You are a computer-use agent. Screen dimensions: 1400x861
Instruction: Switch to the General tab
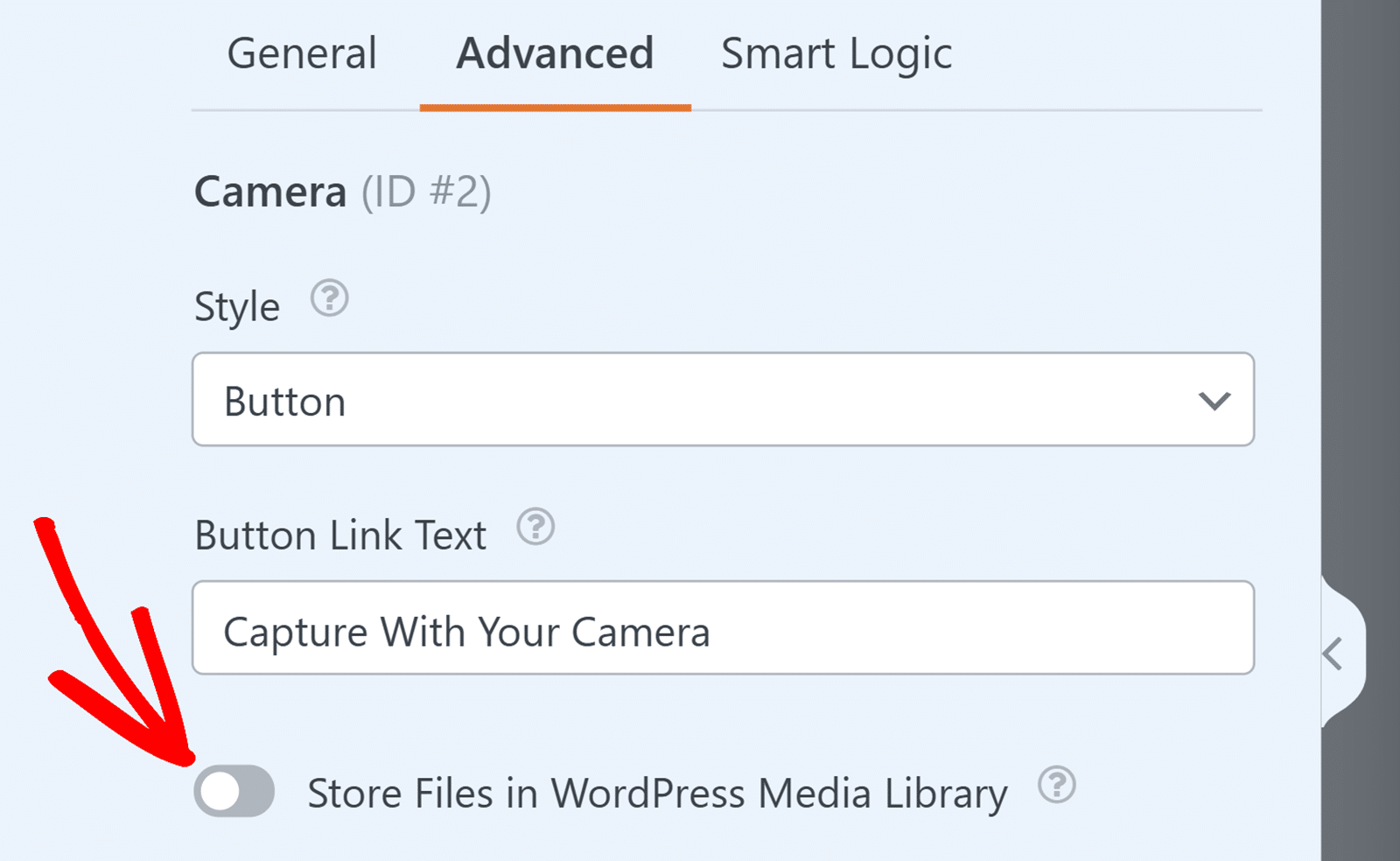click(x=301, y=52)
